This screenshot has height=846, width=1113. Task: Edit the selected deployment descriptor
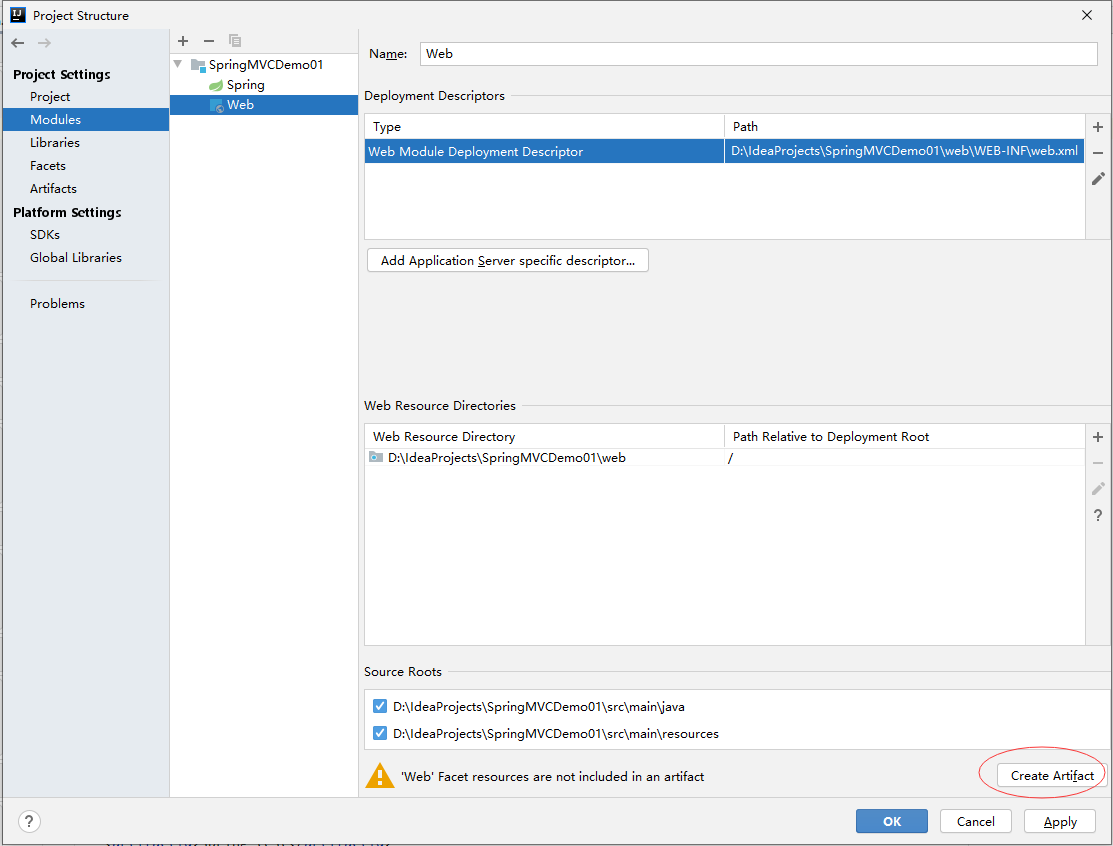1098,179
